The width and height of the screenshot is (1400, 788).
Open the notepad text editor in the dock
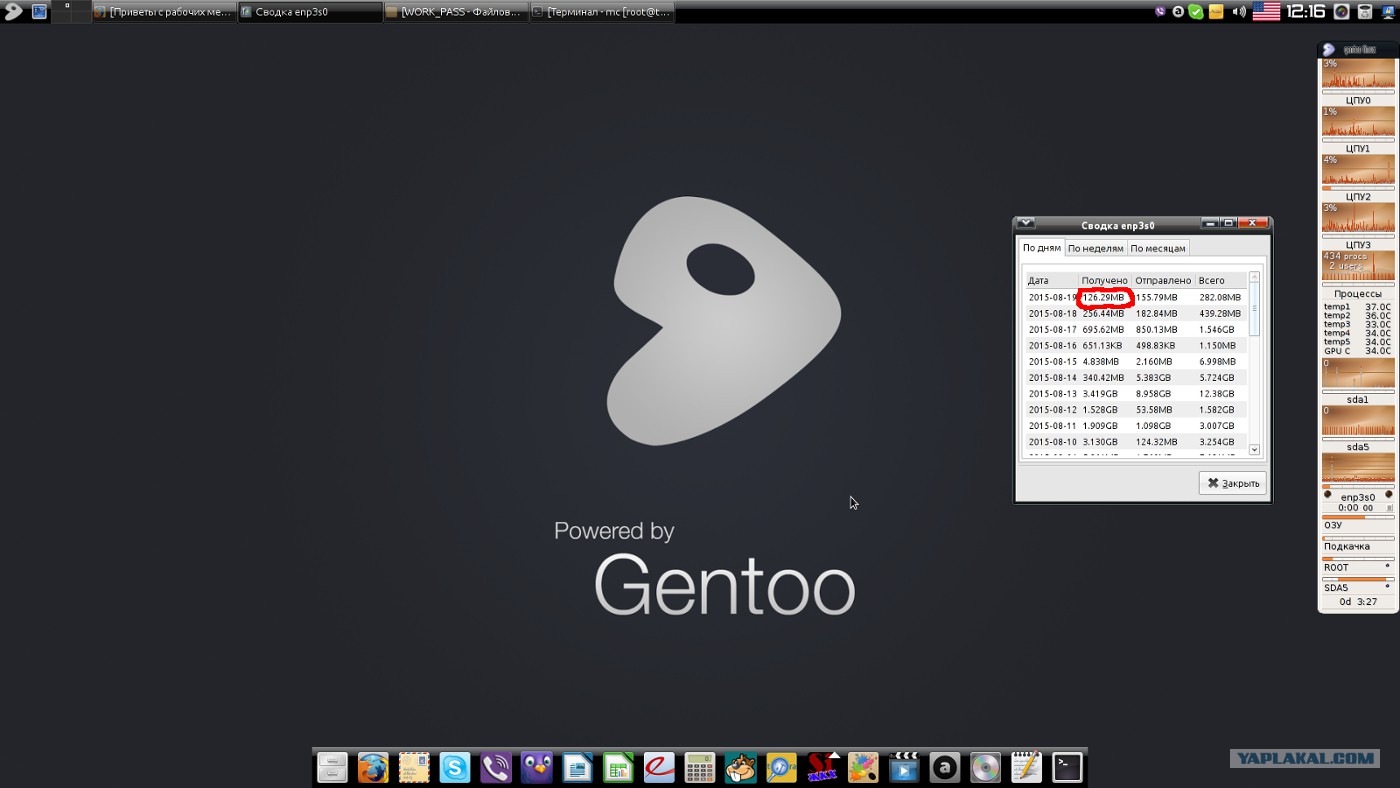pyautogui.click(x=1027, y=768)
